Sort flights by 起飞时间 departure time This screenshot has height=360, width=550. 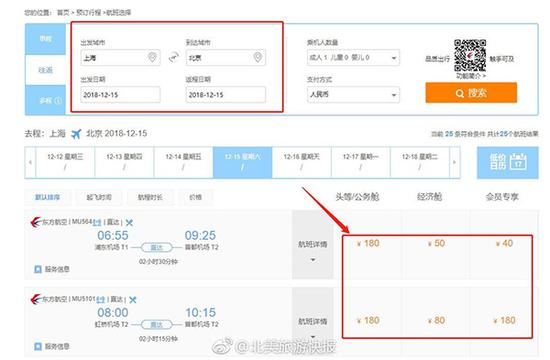pos(99,197)
